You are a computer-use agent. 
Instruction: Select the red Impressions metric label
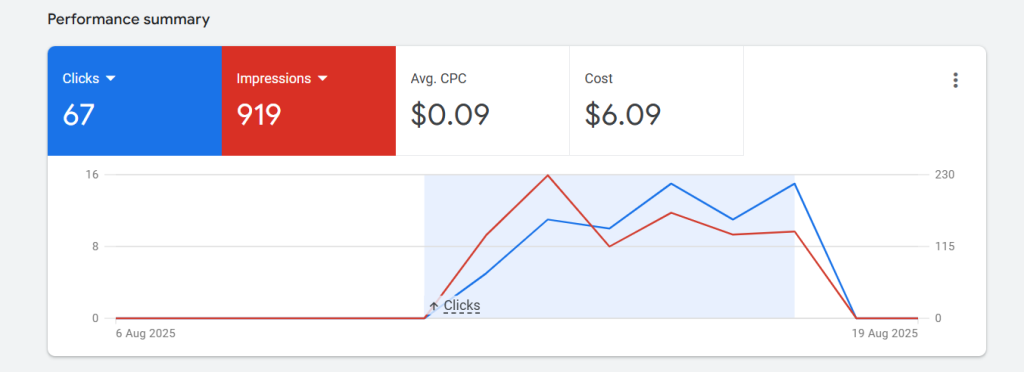(274, 78)
